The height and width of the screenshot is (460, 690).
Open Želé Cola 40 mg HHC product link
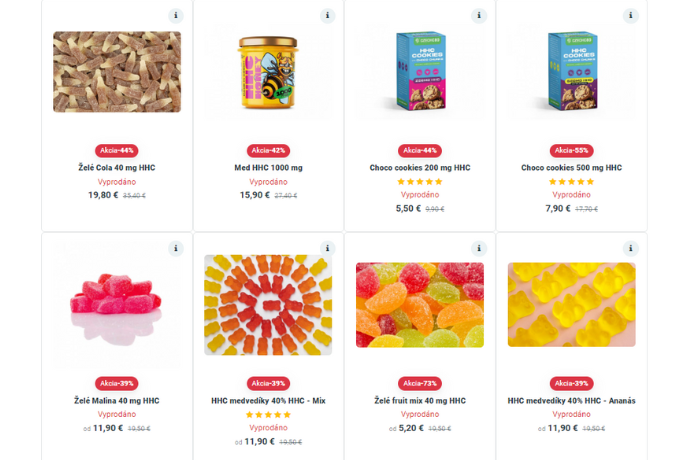[x=117, y=168]
